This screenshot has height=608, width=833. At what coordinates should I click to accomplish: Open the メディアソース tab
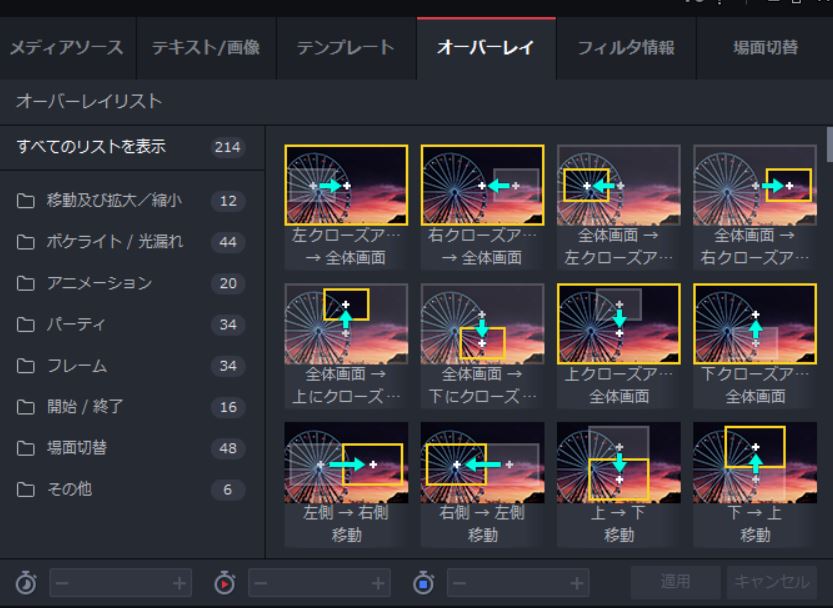(x=65, y=46)
